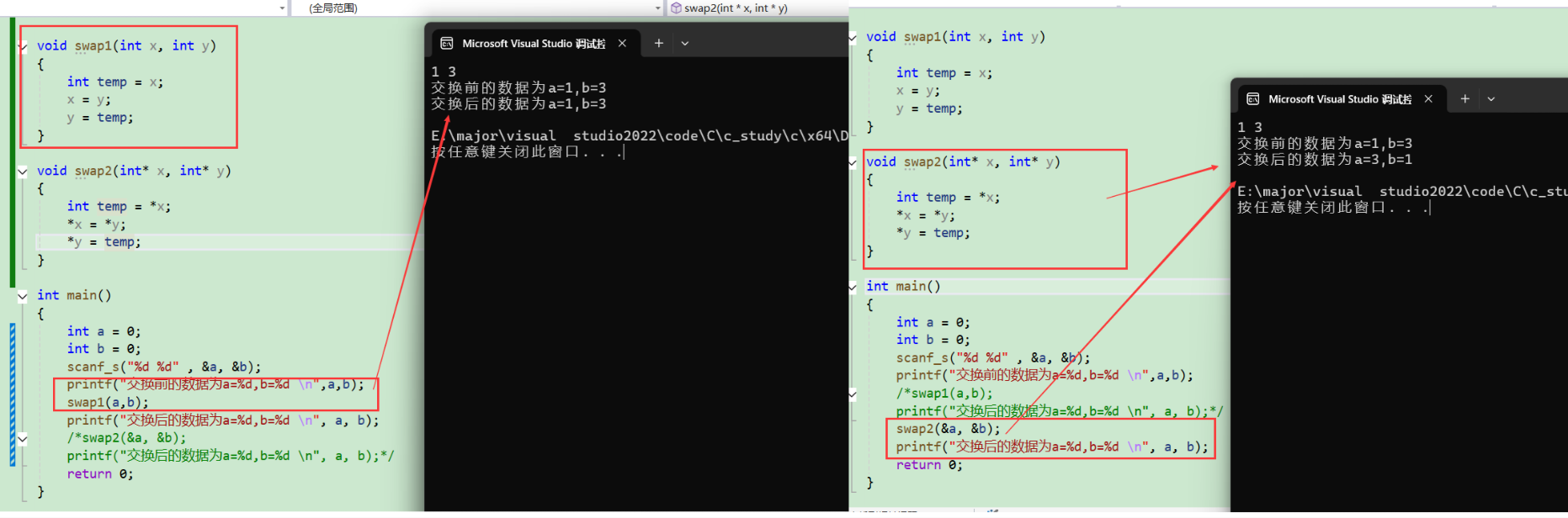Viewport: 1568px width, 518px height.
Task: Collapse the /*swap1(a,b) comment block in right editor
Action: [853, 394]
